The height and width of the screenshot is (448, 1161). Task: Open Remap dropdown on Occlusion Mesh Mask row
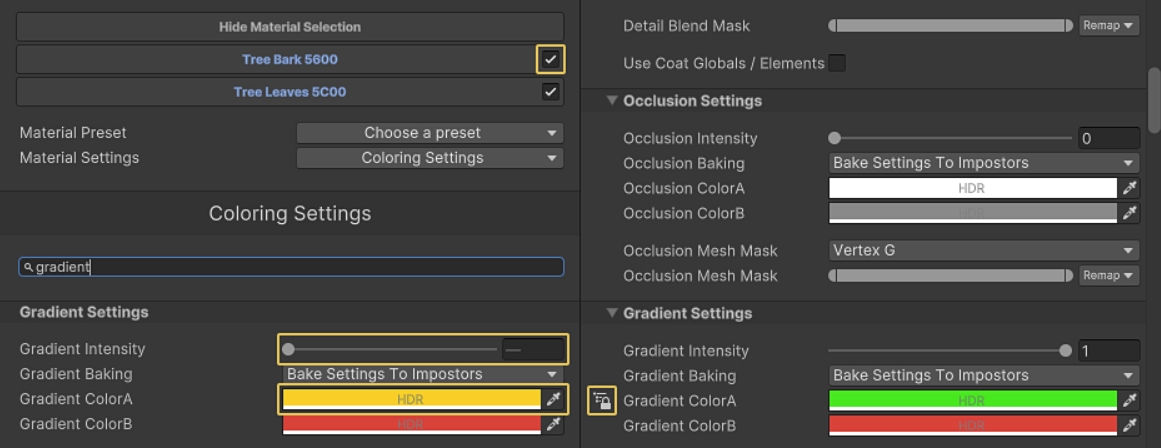1108,275
